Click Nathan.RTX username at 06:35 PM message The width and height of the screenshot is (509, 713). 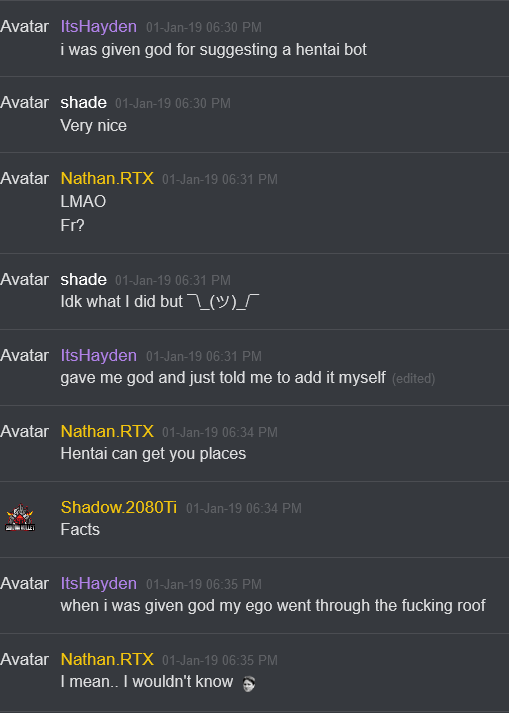[x=107, y=659]
